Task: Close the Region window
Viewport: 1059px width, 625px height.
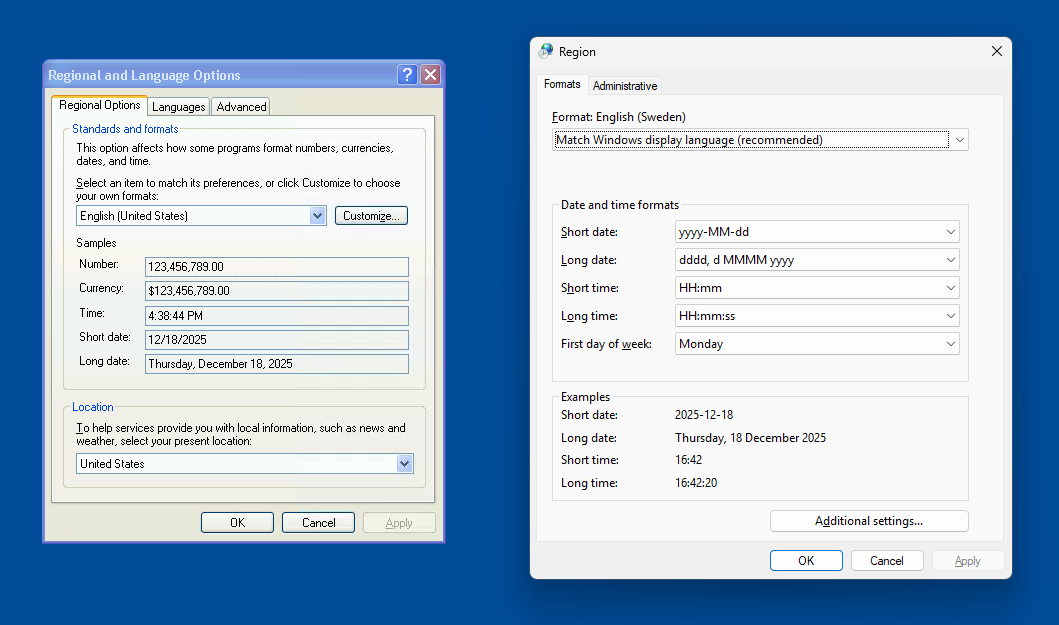Action: pyautogui.click(x=996, y=51)
